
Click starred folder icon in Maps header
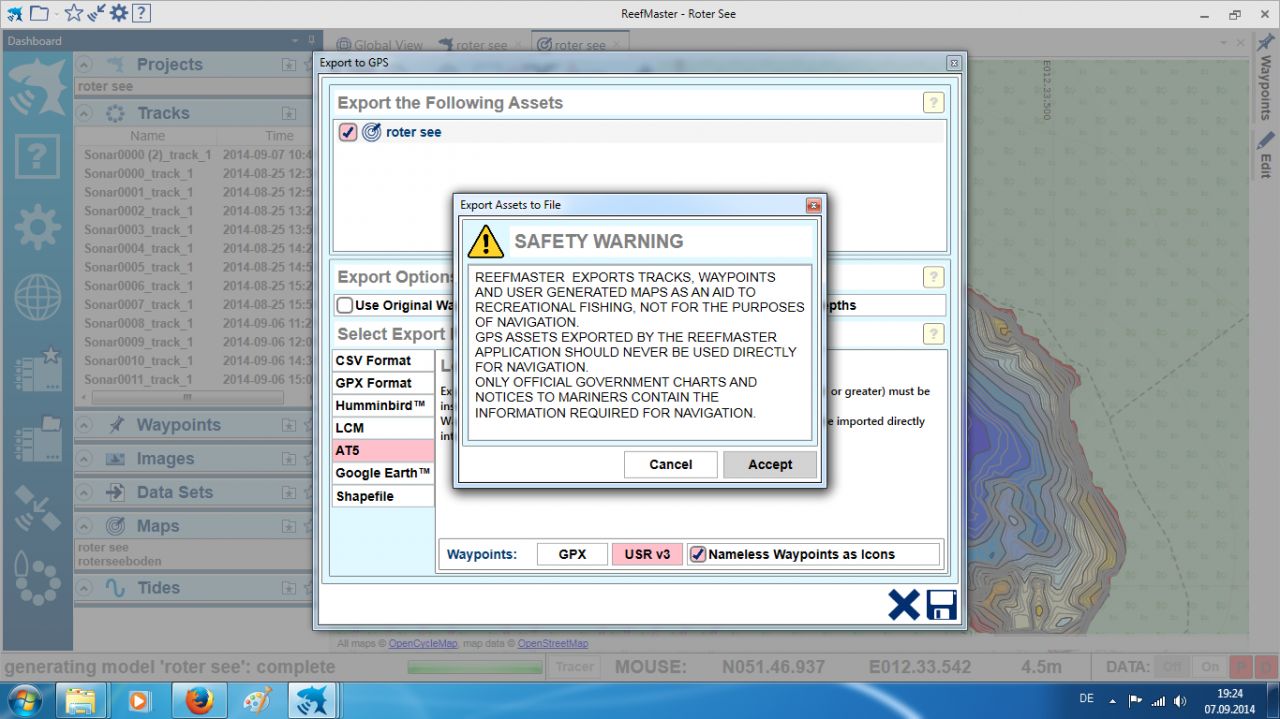point(289,526)
